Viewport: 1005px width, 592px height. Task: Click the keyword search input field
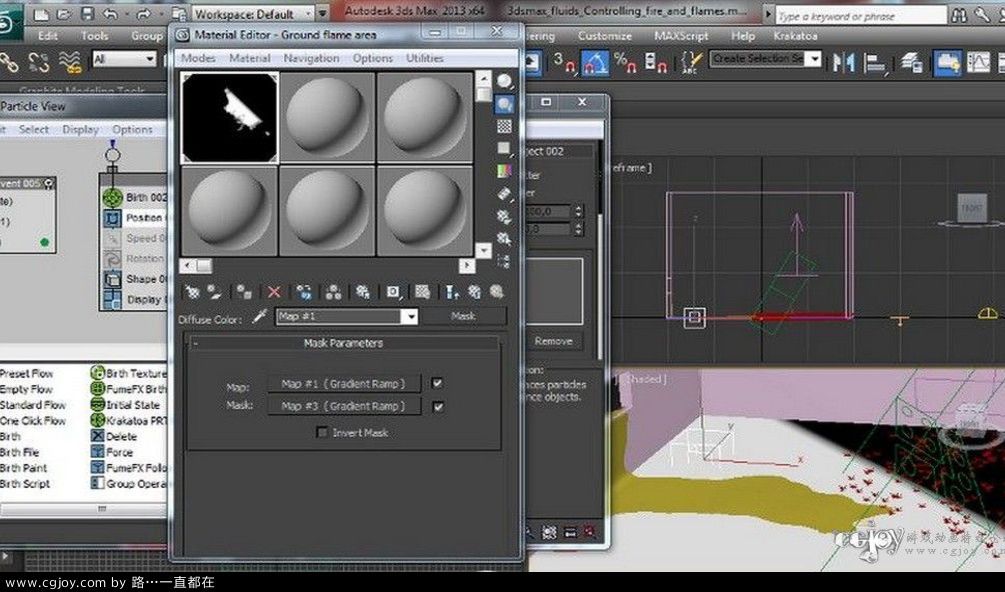[x=861, y=15]
